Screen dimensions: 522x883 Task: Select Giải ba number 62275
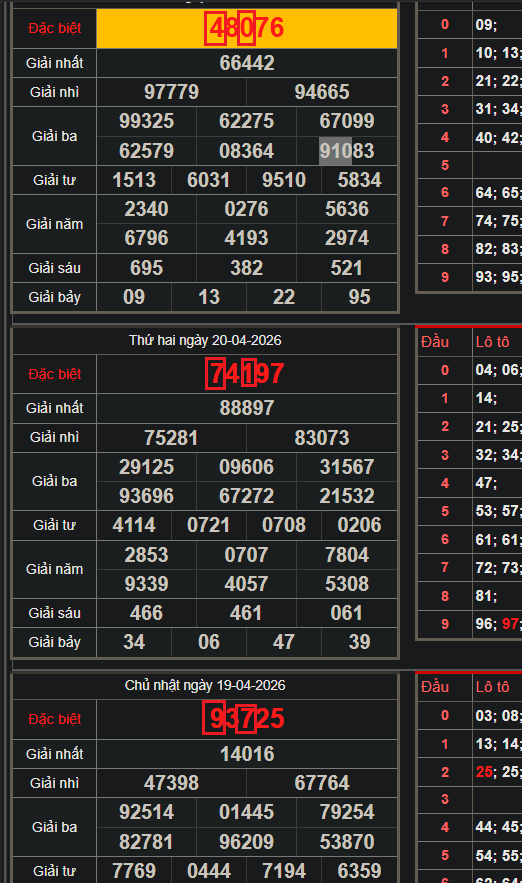tap(247, 121)
